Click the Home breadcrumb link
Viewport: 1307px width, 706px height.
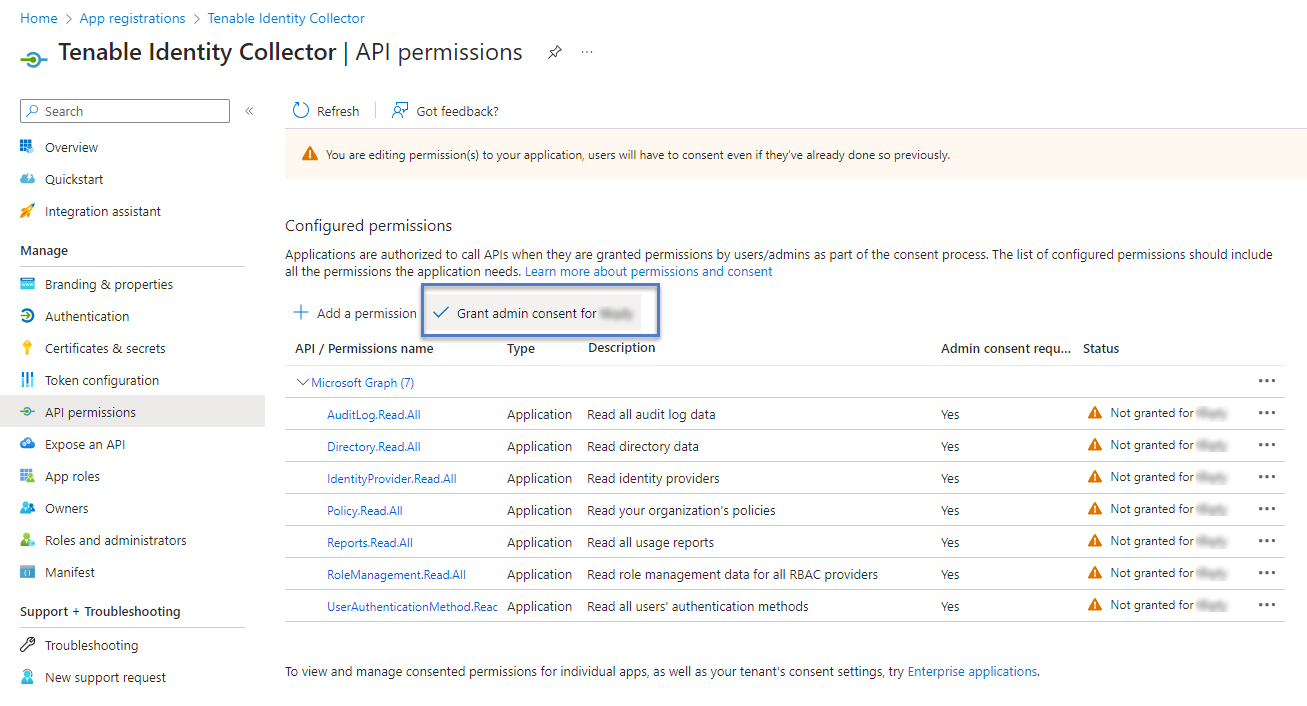[38, 18]
